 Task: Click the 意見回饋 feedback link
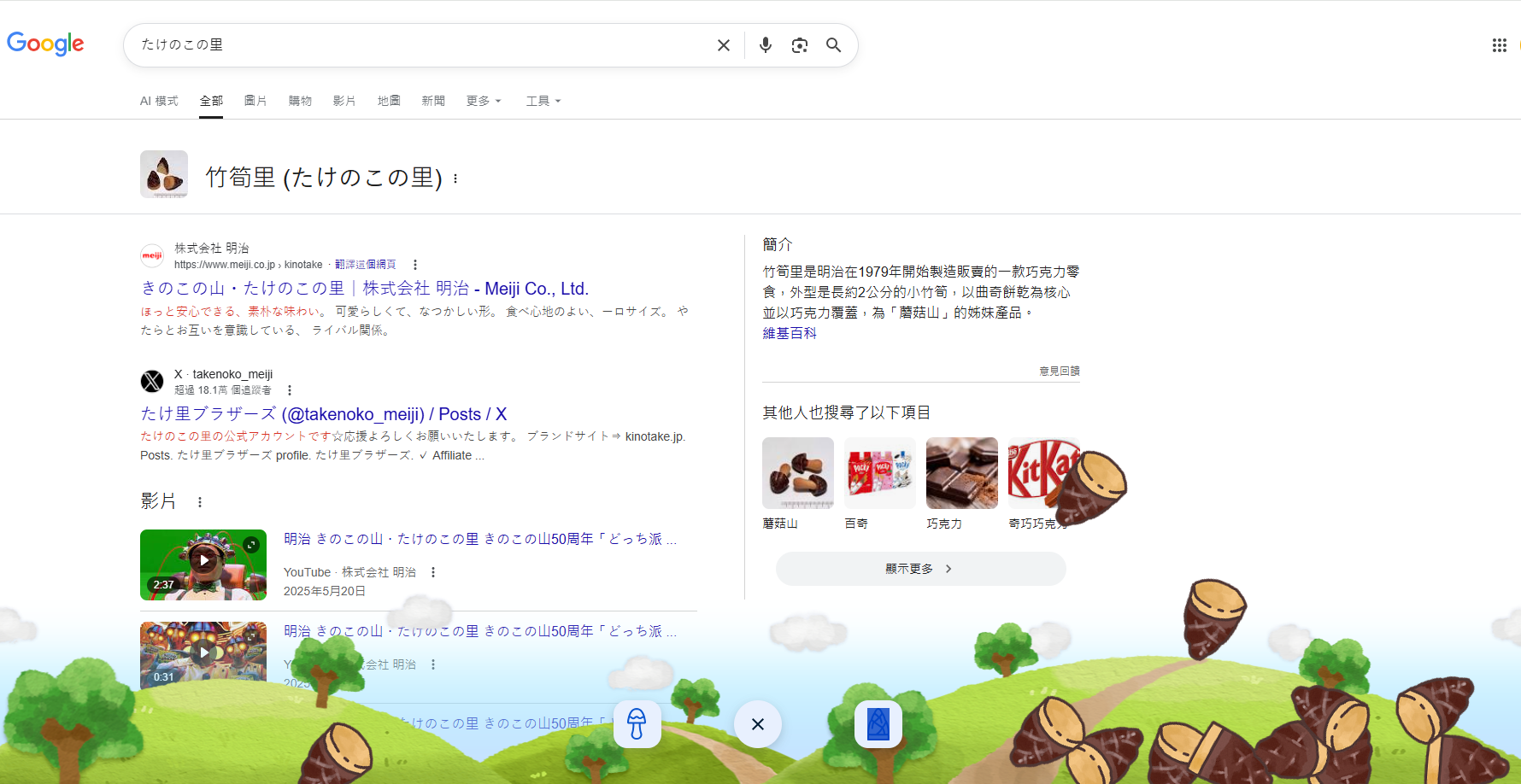point(1059,371)
